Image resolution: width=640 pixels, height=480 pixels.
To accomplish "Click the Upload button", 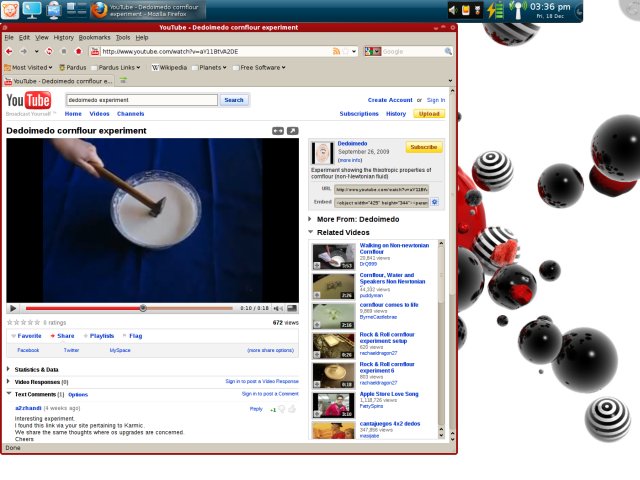I will [x=429, y=114].
